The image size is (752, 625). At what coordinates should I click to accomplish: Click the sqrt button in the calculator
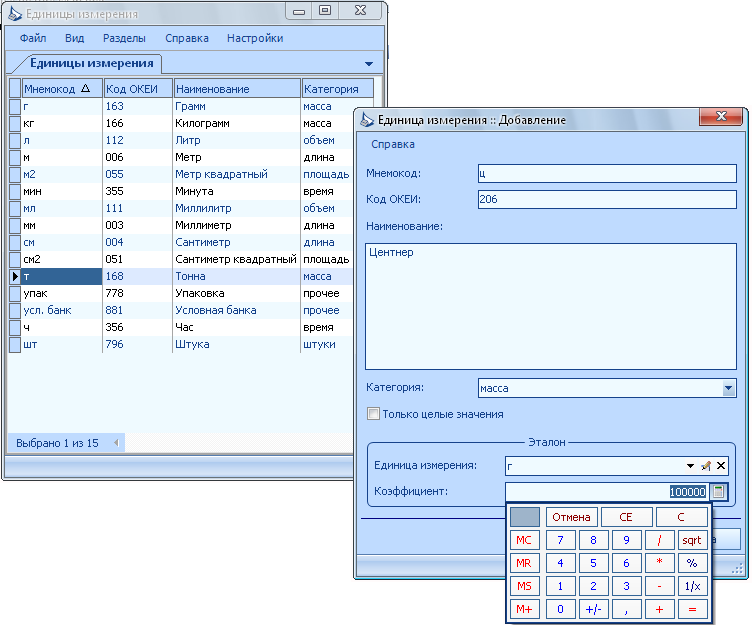click(x=692, y=540)
